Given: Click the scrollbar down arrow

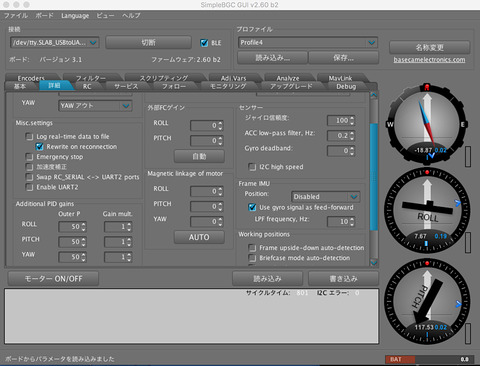Looking at the screenshot, I should [374, 263].
